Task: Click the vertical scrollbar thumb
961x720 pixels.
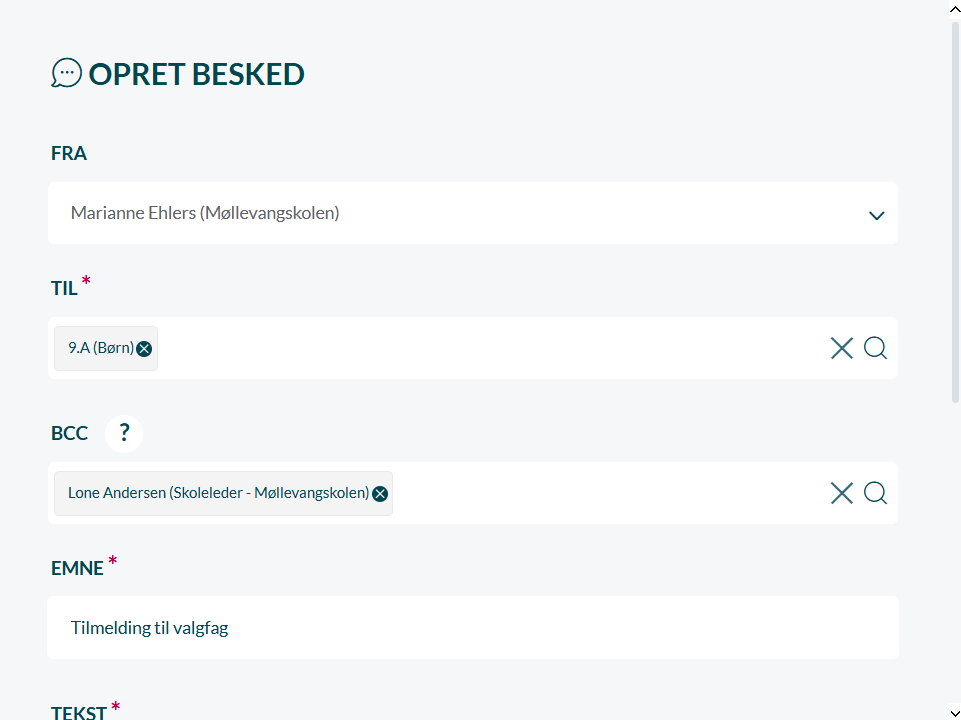Action: 954,210
